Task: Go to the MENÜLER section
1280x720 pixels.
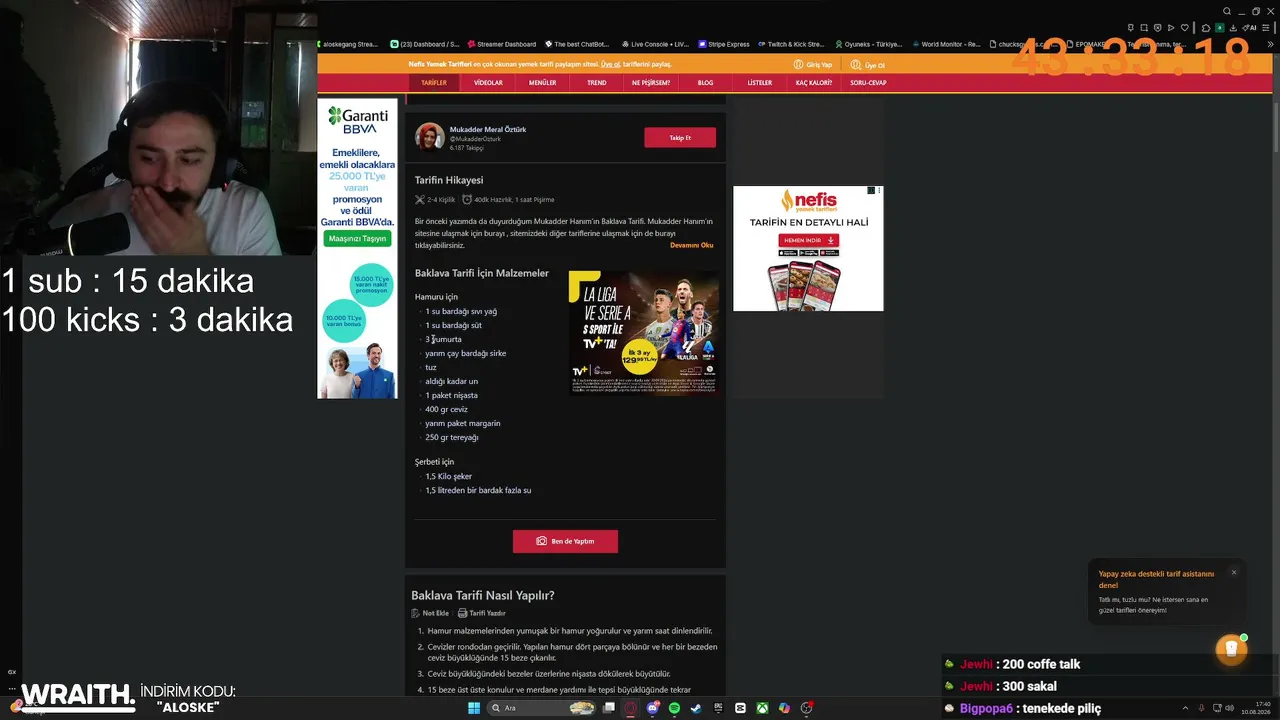Action: click(x=542, y=83)
